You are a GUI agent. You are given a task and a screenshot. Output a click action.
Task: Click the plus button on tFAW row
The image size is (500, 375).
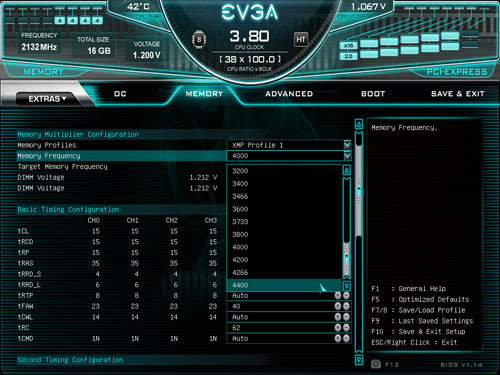tap(338, 306)
